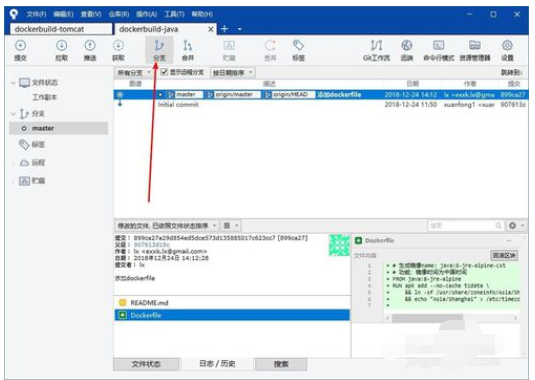Click the Tags icon in the sidebar
The height and width of the screenshot is (380, 535).
coord(24,145)
